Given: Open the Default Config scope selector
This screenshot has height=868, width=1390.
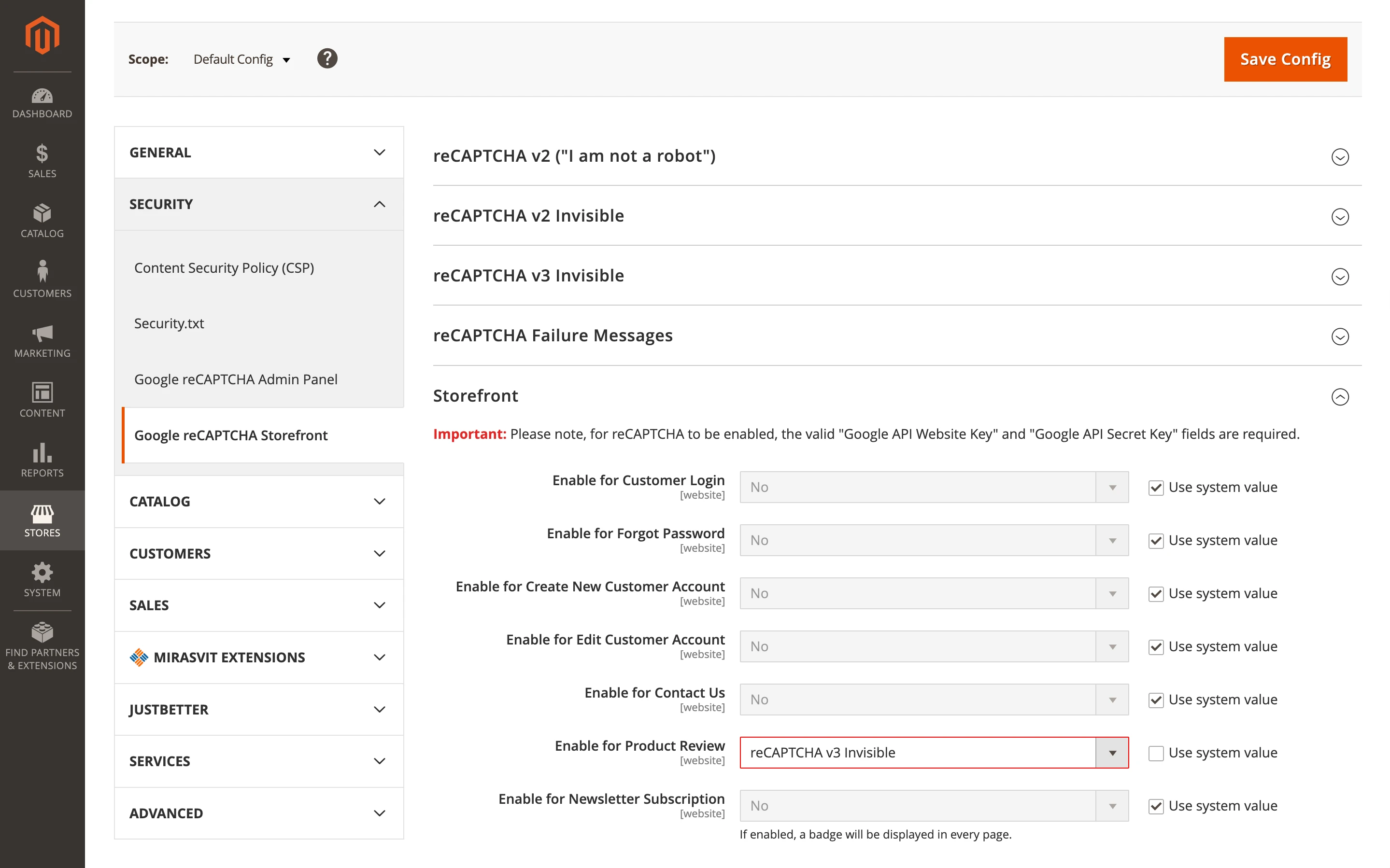Looking at the screenshot, I should point(241,58).
